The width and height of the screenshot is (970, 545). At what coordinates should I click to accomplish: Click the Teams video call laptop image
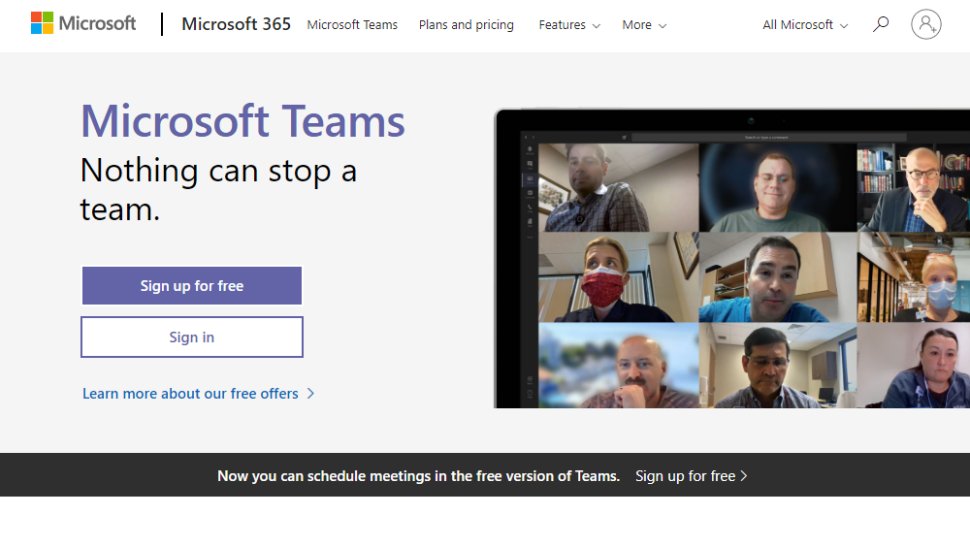[x=732, y=259]
